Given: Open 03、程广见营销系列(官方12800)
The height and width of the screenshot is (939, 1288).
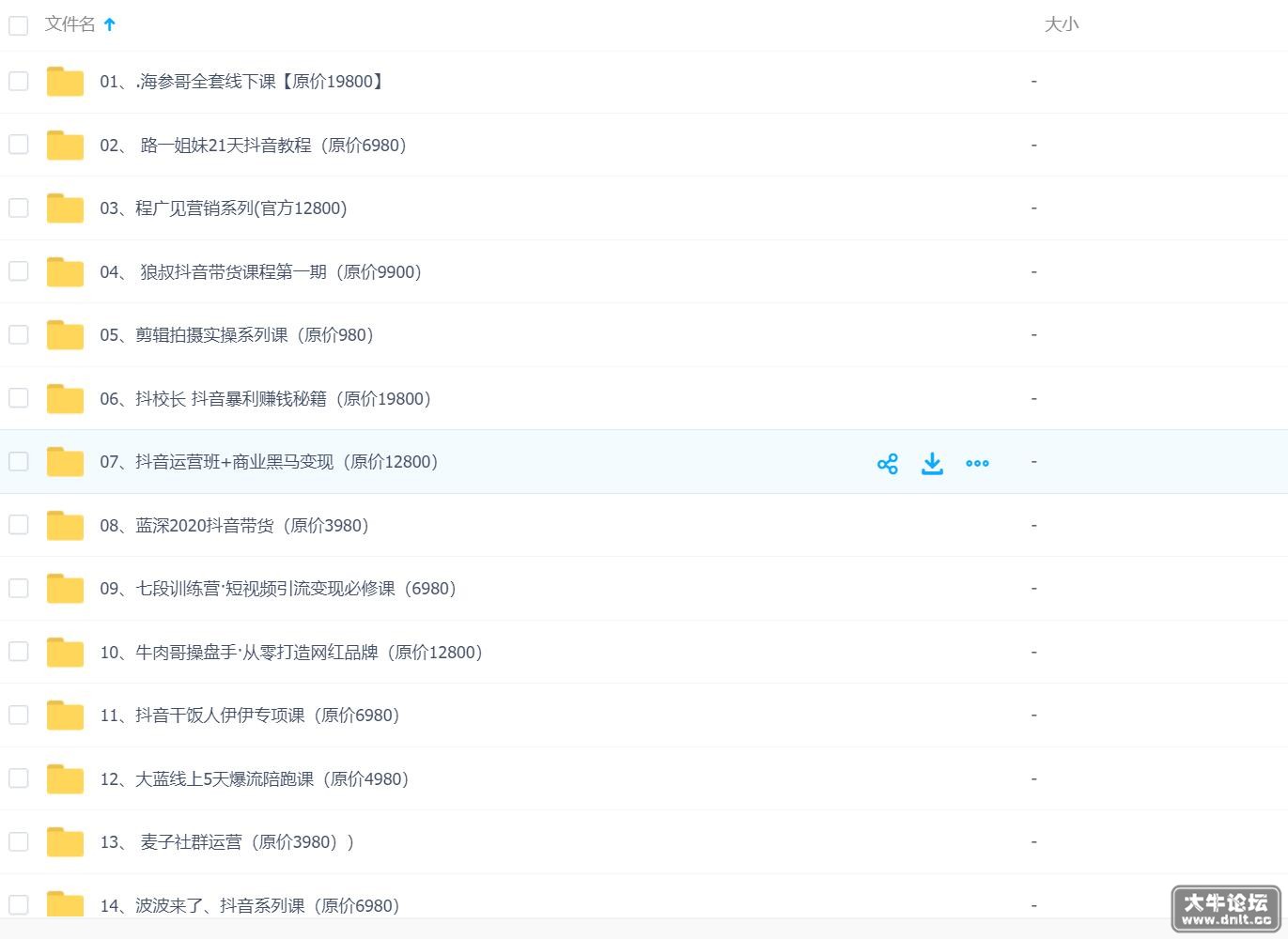Looking at the screenshot, I should tap(224, 208).
